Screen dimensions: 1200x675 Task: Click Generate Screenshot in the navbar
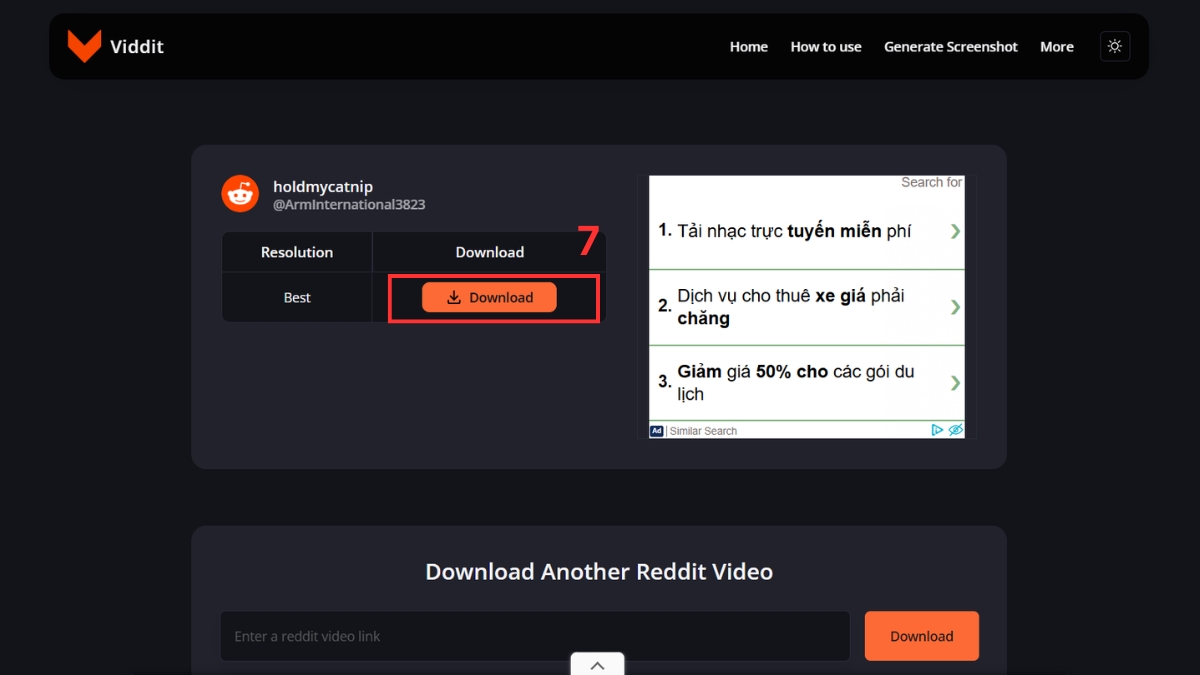pyautogui.click(x=950, y=46)
